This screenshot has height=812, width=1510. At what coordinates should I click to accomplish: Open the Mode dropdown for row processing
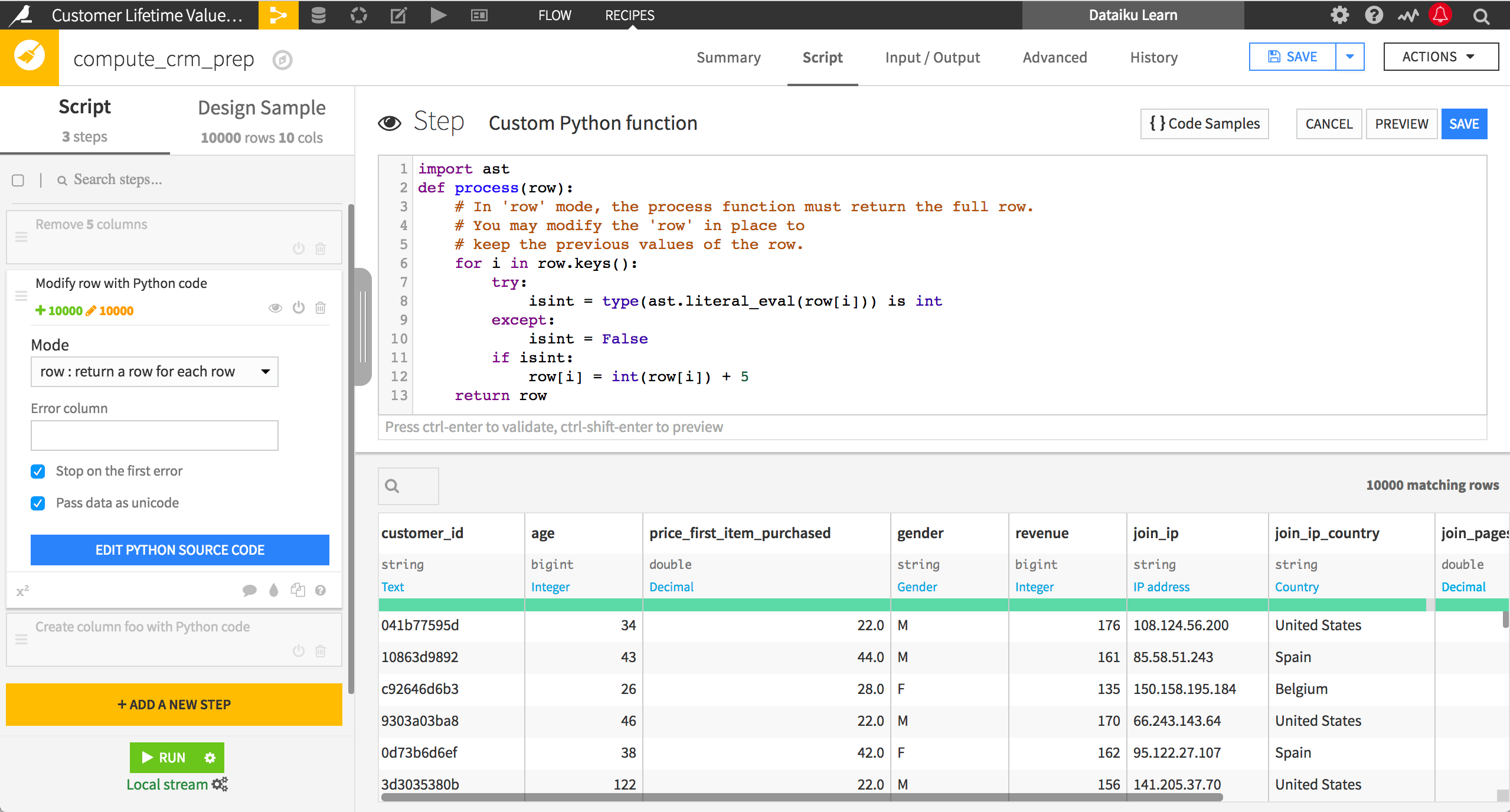(154, 371)
